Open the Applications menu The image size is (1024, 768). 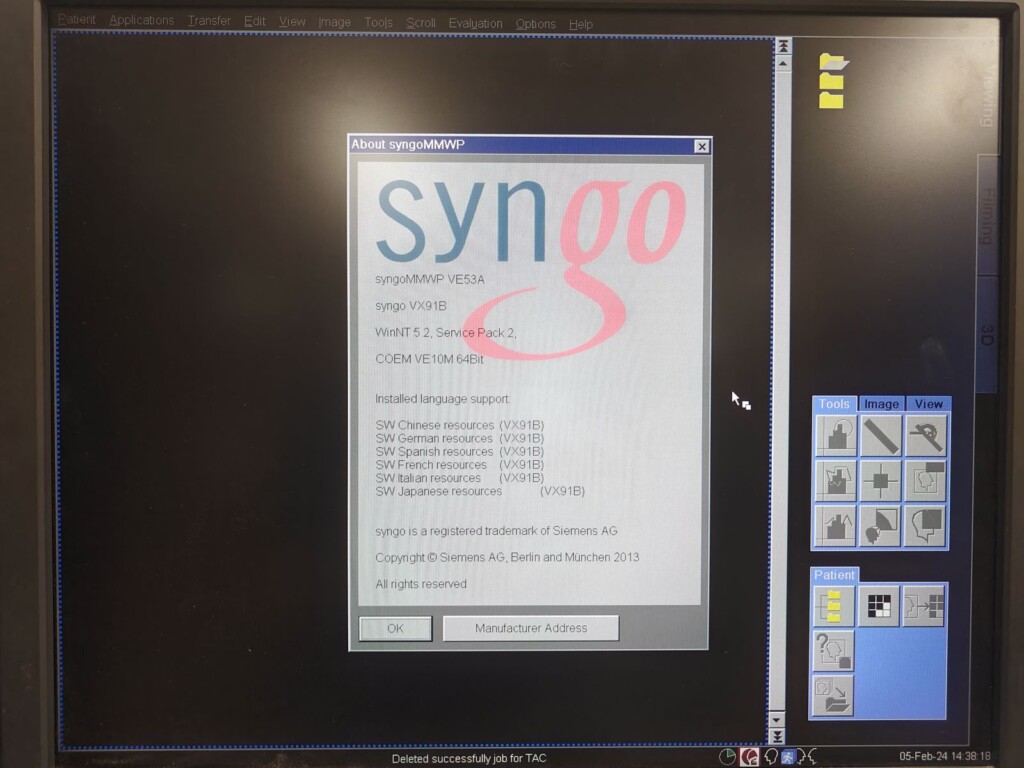pyautogui.click(x=141, y=21)
